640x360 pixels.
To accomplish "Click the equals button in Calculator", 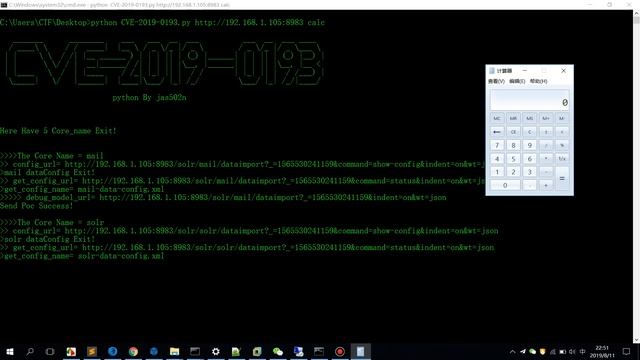I will click(x=562, y=179).
